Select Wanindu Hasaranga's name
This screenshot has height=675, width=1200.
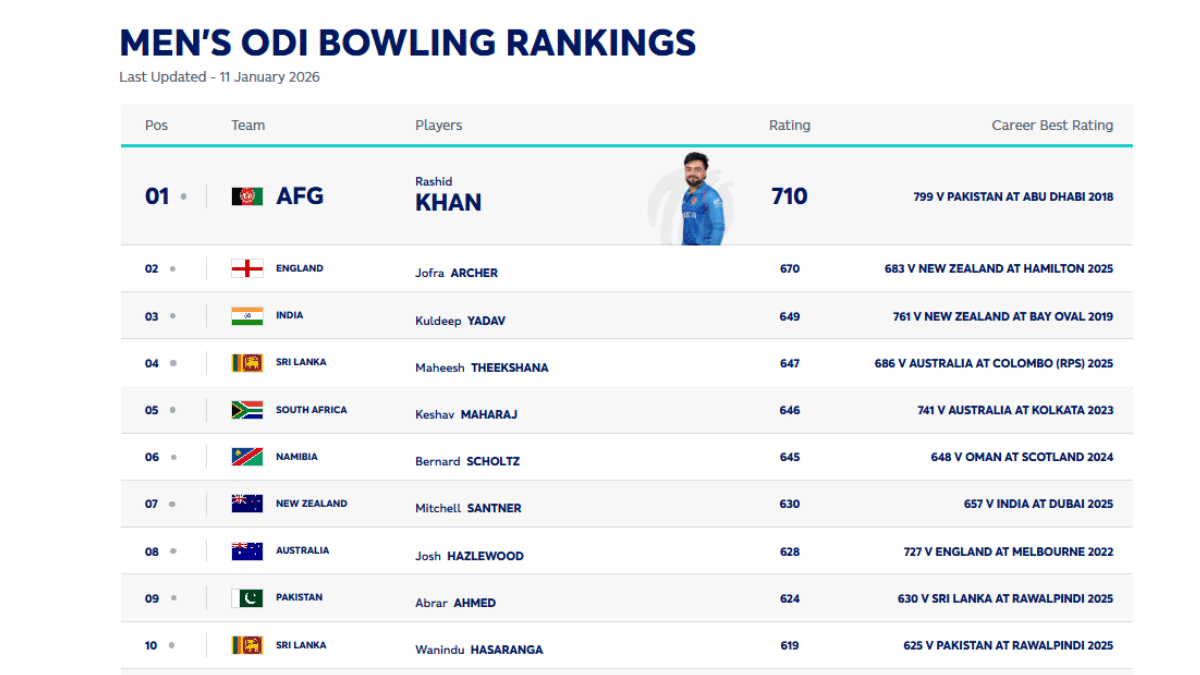pyautogui.click(x=479, y=649)
